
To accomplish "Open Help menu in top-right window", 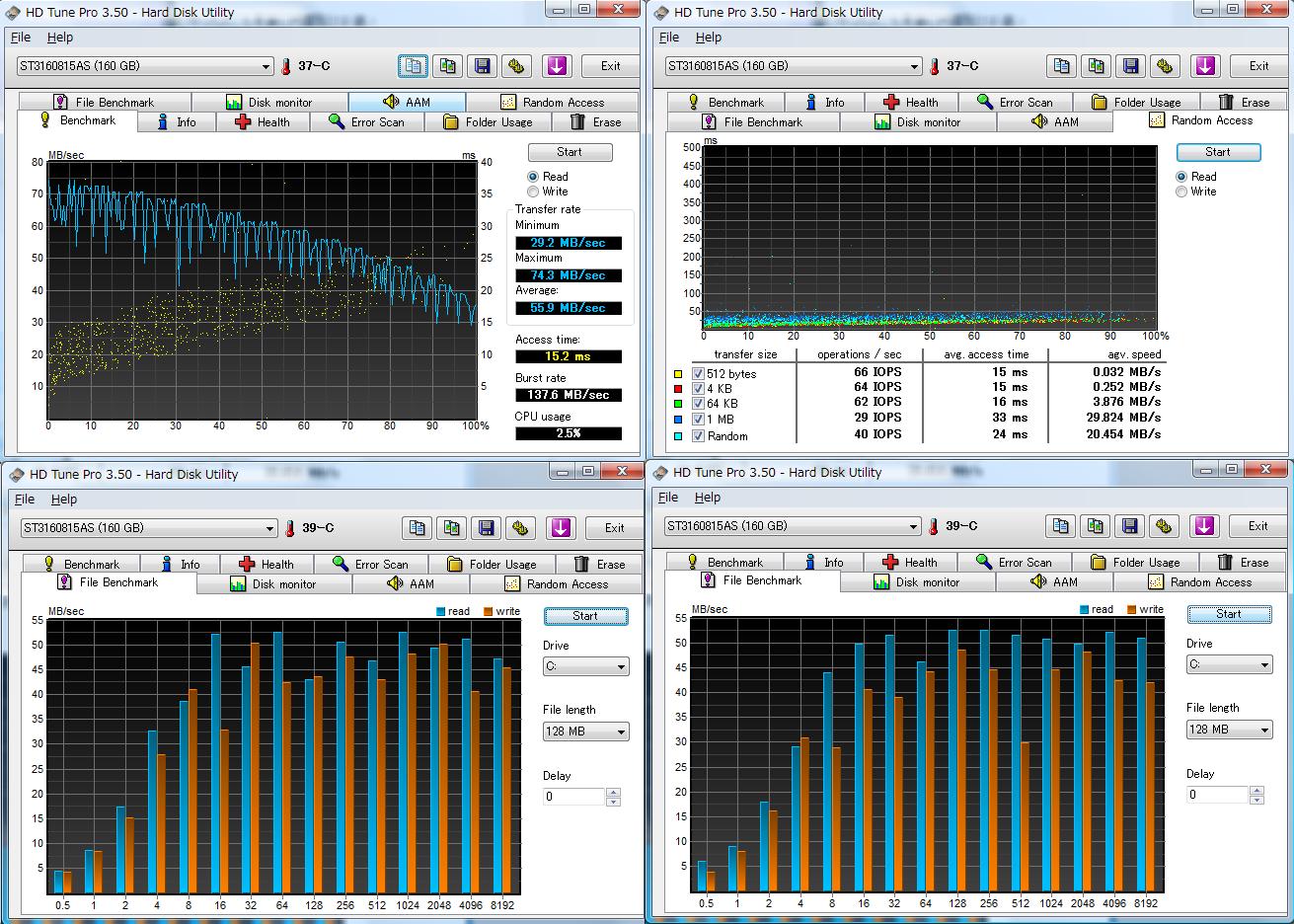I will [708, 38].
